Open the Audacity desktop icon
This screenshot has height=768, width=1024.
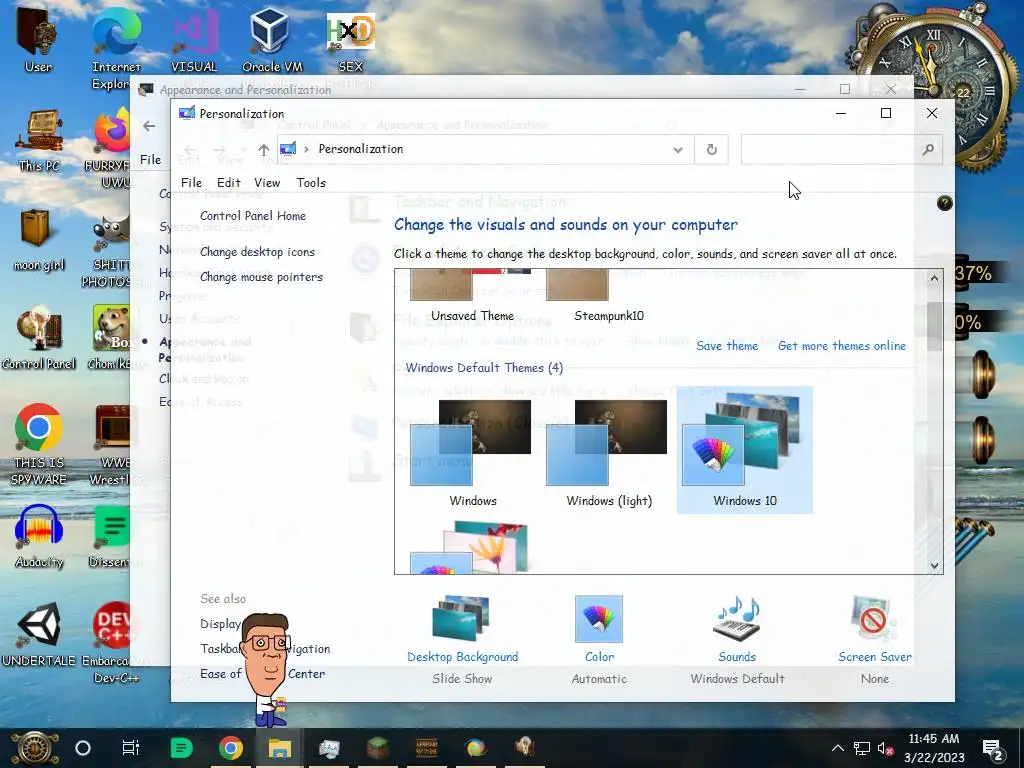[39, 537]
